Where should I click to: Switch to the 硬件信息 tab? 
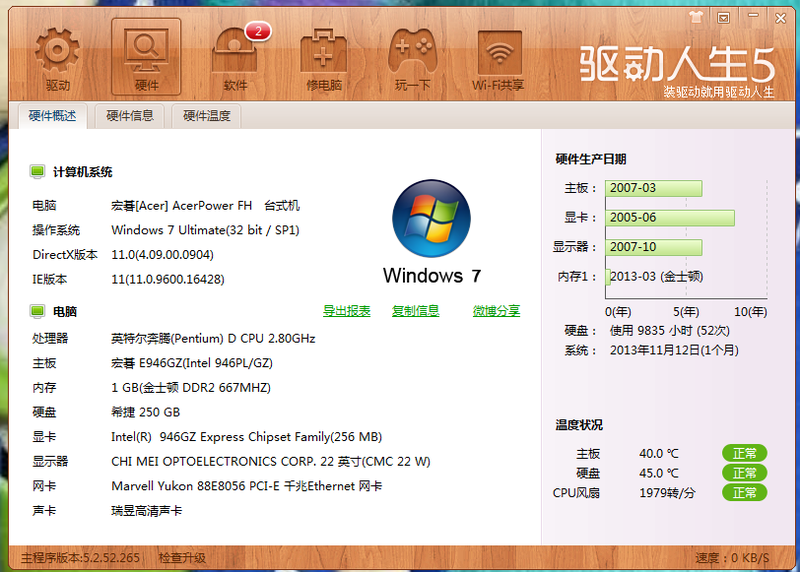(x=130, y=116)
